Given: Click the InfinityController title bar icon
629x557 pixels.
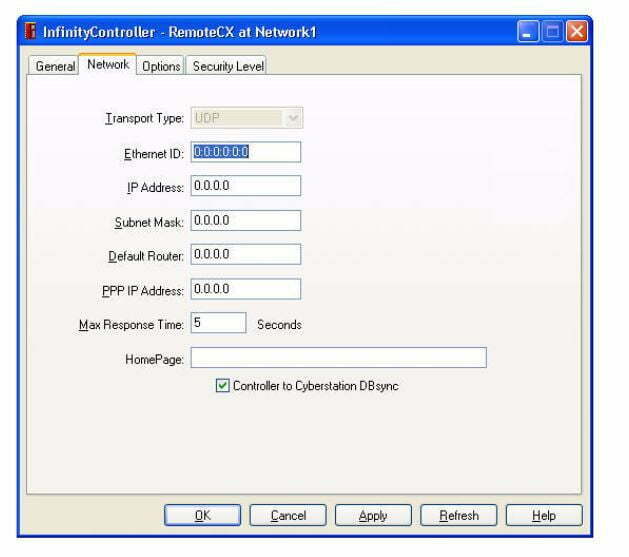Looking at the screenshot, I should pyautogui.click(x=30, y=31).
